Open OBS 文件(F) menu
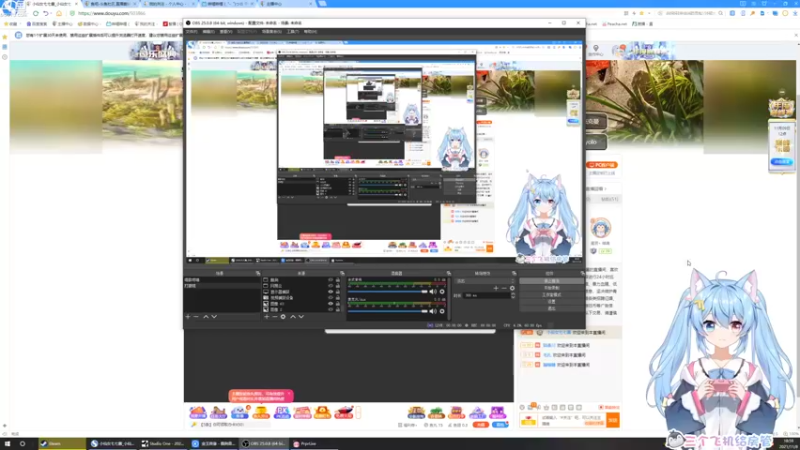The height and width of the screenshot is (450, 800). [191, 32]
